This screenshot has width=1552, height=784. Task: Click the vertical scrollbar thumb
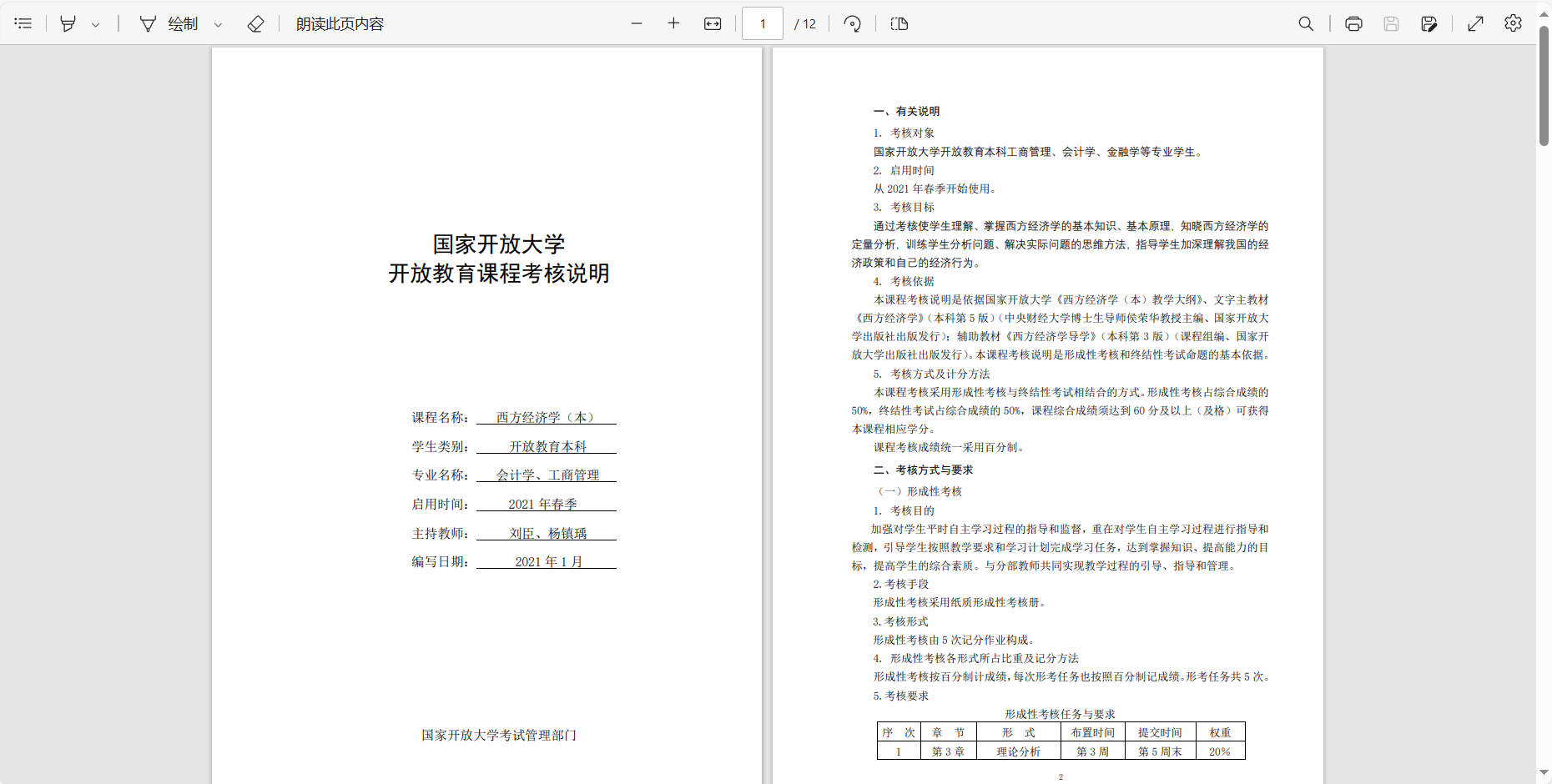pos(1544,86)
